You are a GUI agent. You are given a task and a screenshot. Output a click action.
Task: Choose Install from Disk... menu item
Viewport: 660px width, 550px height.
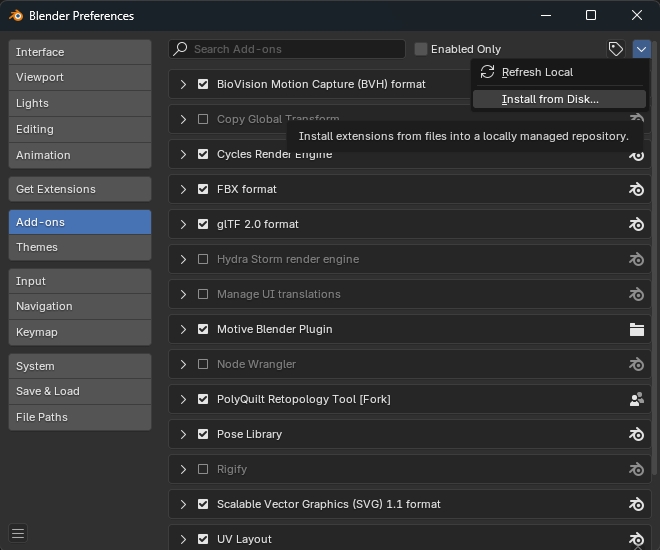(x=550, y=99)
